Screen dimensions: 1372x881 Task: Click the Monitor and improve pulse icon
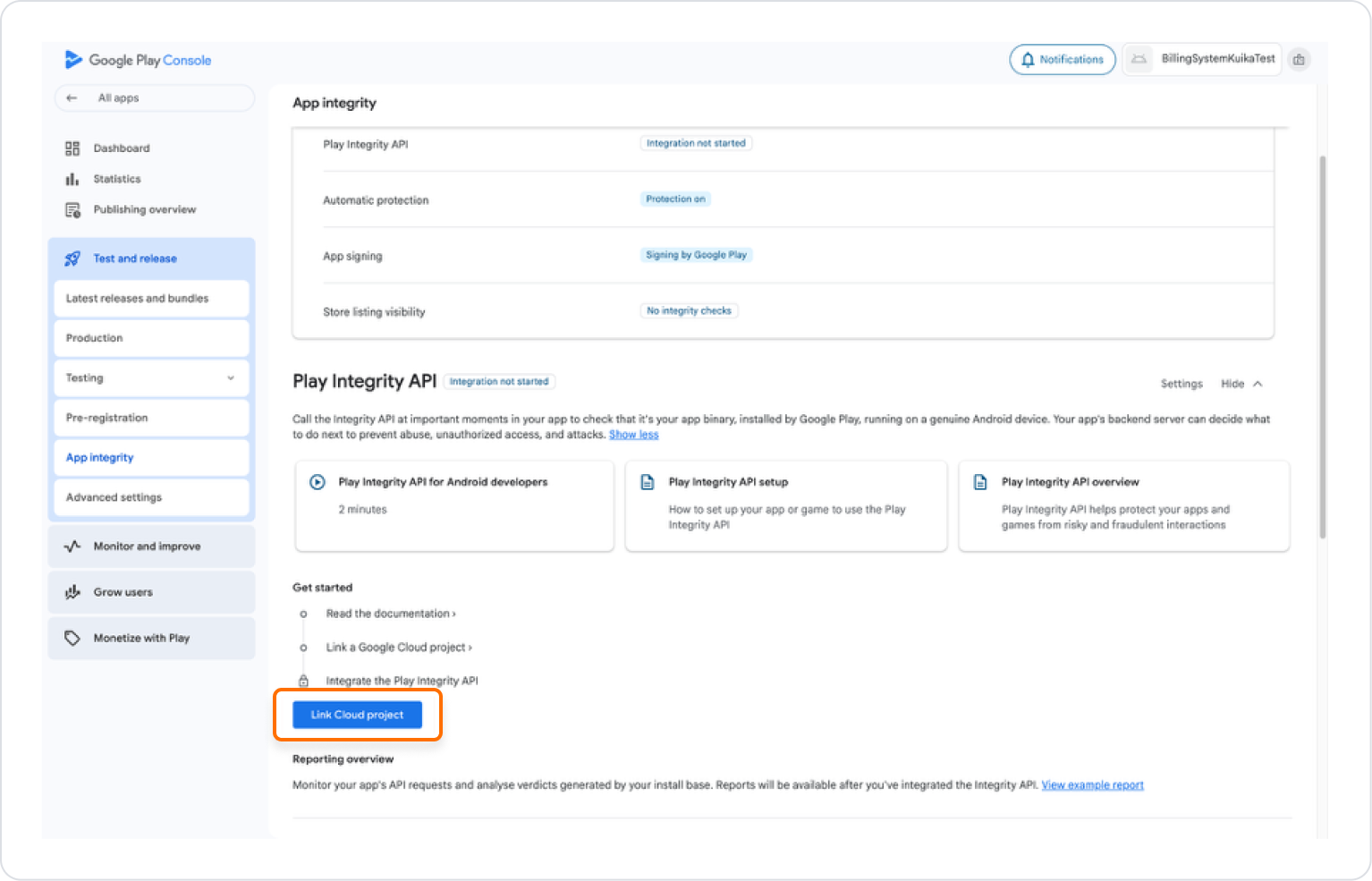click(x=72, y=546)
